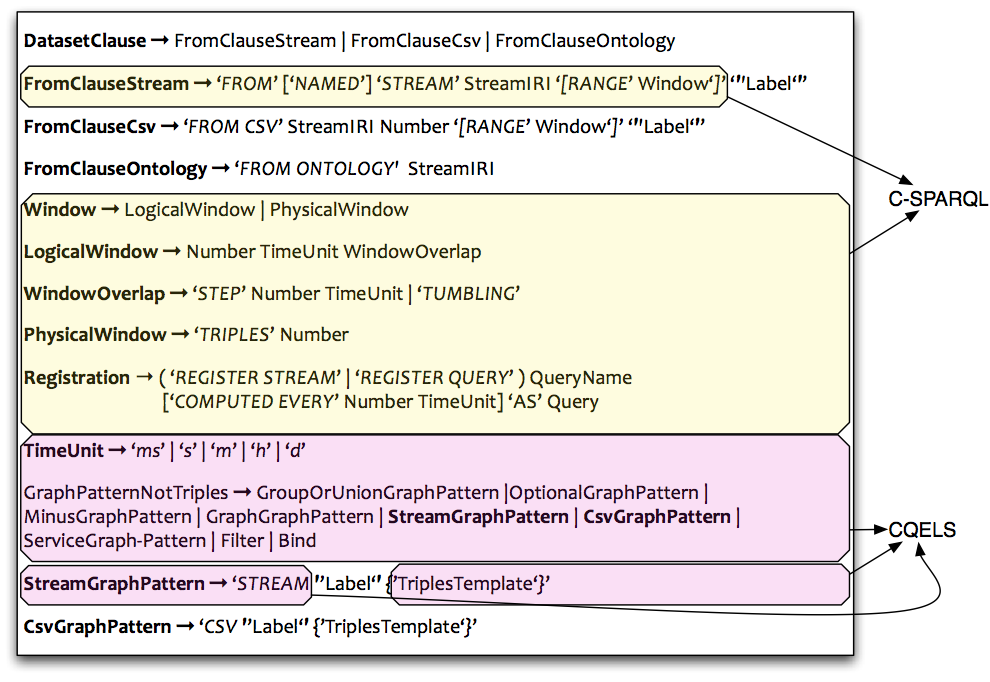Select the DatasetClause rule name

tap(84, 41)
